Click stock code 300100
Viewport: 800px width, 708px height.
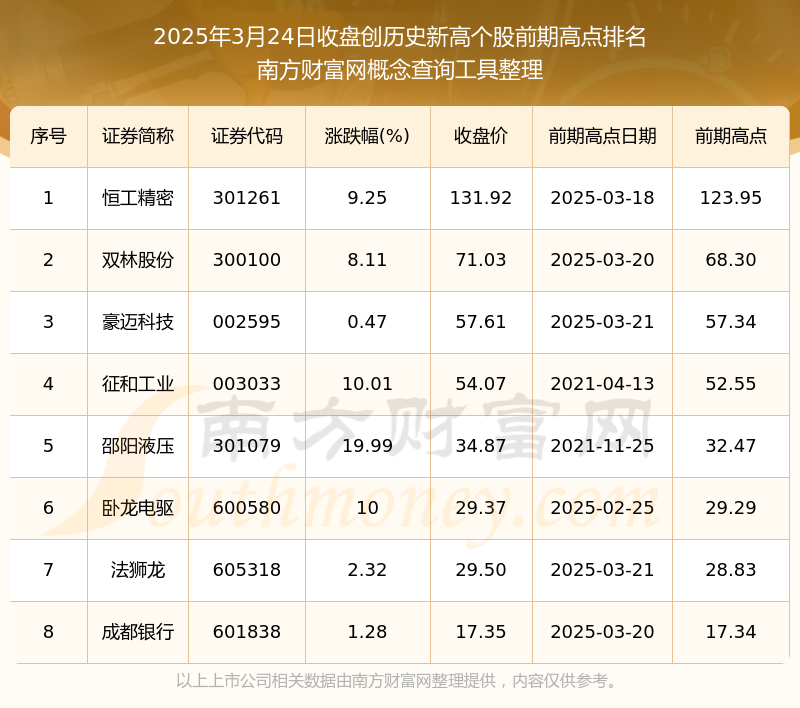pos(247,260)
